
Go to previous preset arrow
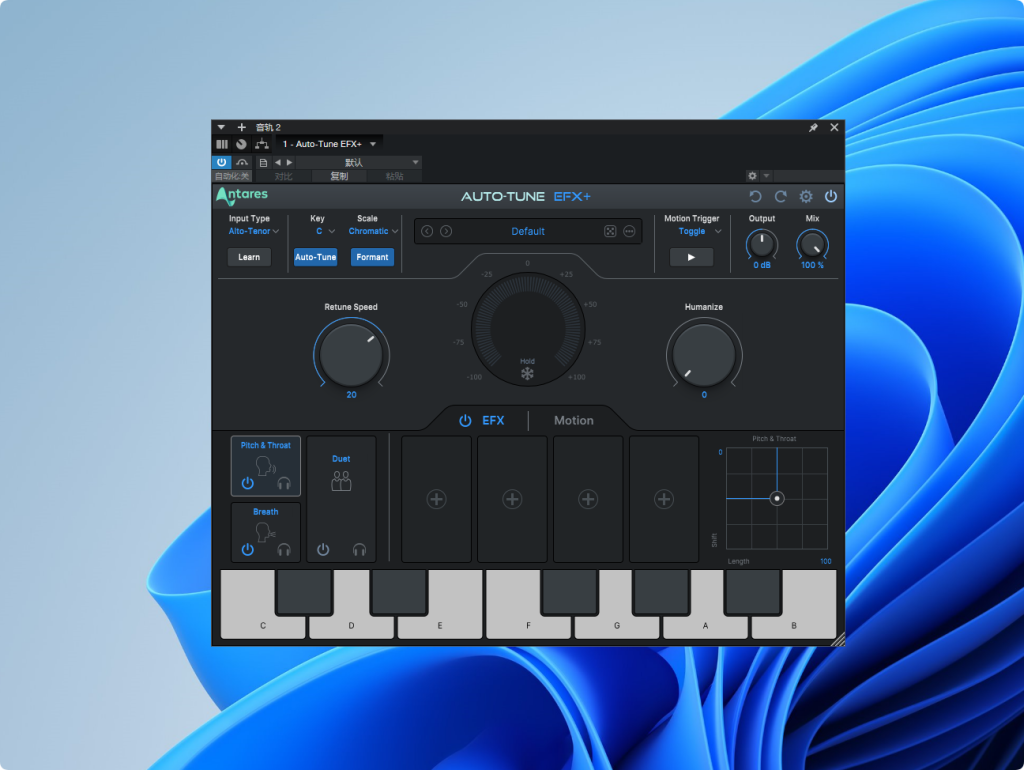coord(427,231)
